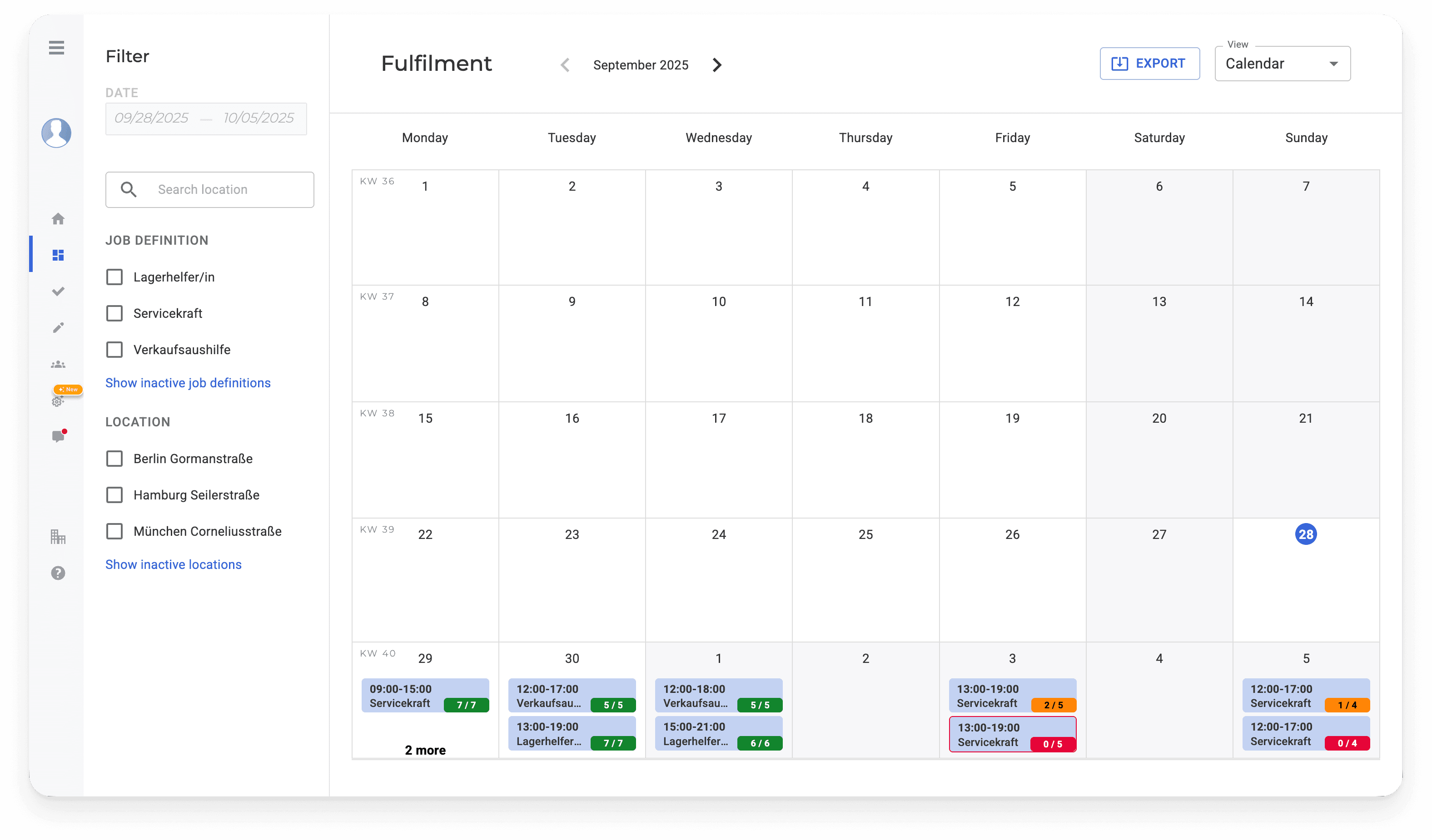Go to previous month with left chevron
This screenshot has height=840, width=1432.
[565, 65]
